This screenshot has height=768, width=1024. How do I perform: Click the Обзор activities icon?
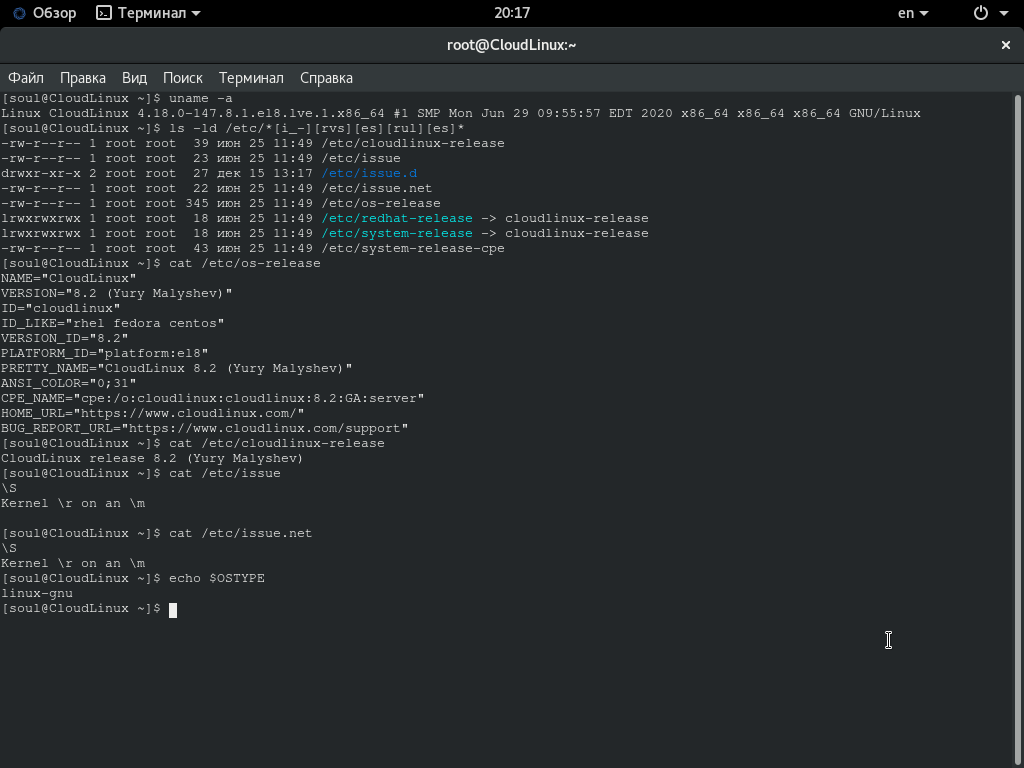coord(20,13)
